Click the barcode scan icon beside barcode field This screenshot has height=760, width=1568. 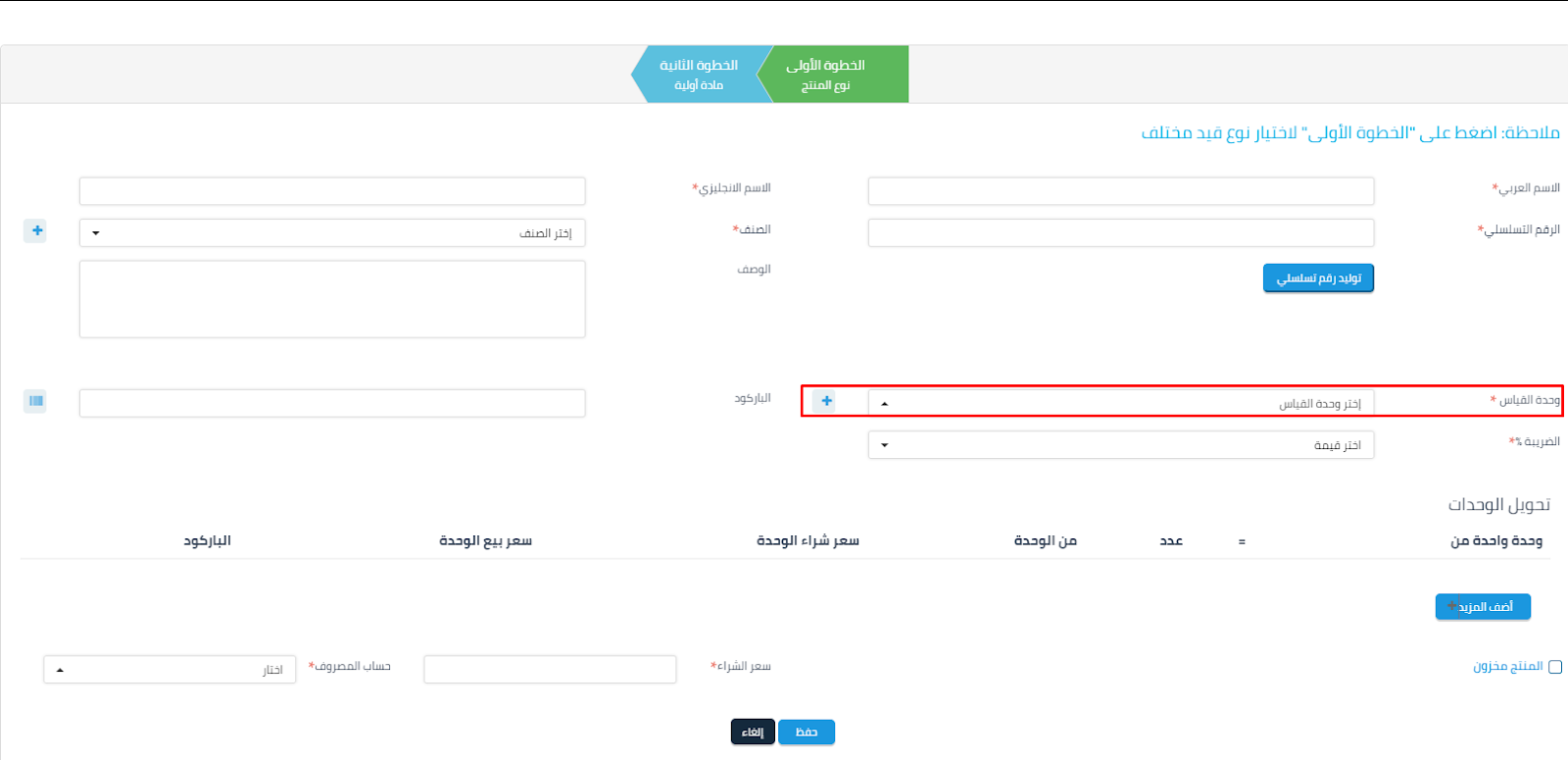(x=36, y=401)
